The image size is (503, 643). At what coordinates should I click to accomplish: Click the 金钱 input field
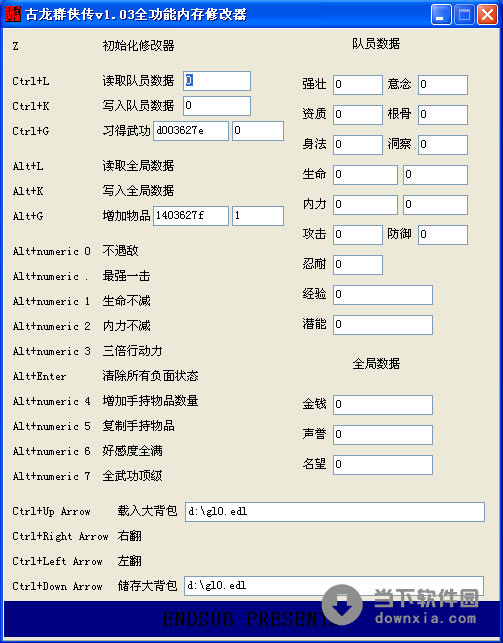click(383, 404)
